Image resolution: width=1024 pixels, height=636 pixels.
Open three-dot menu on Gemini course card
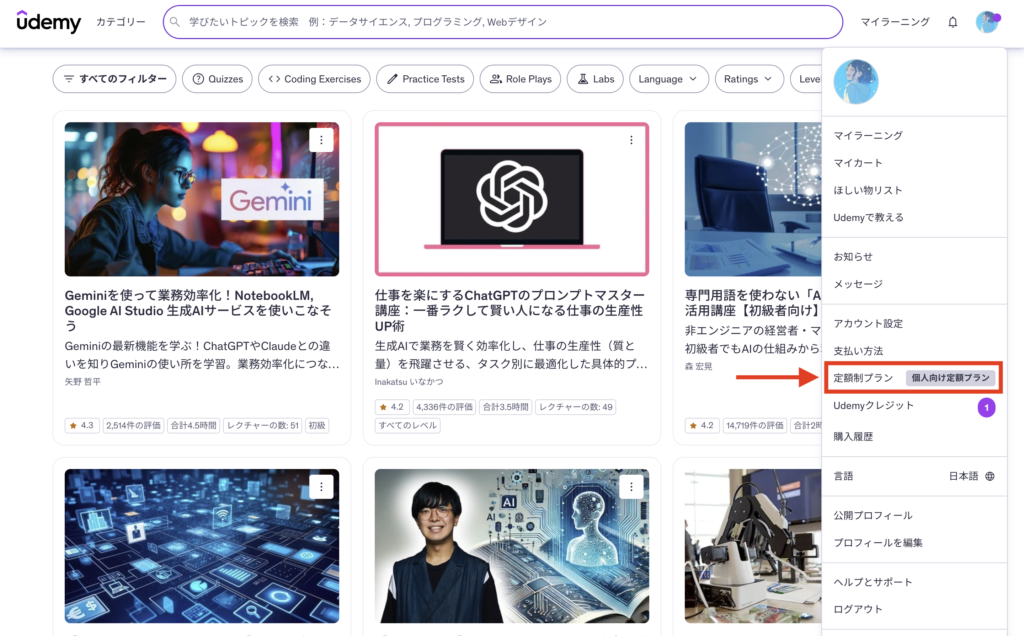pos(321,140)
